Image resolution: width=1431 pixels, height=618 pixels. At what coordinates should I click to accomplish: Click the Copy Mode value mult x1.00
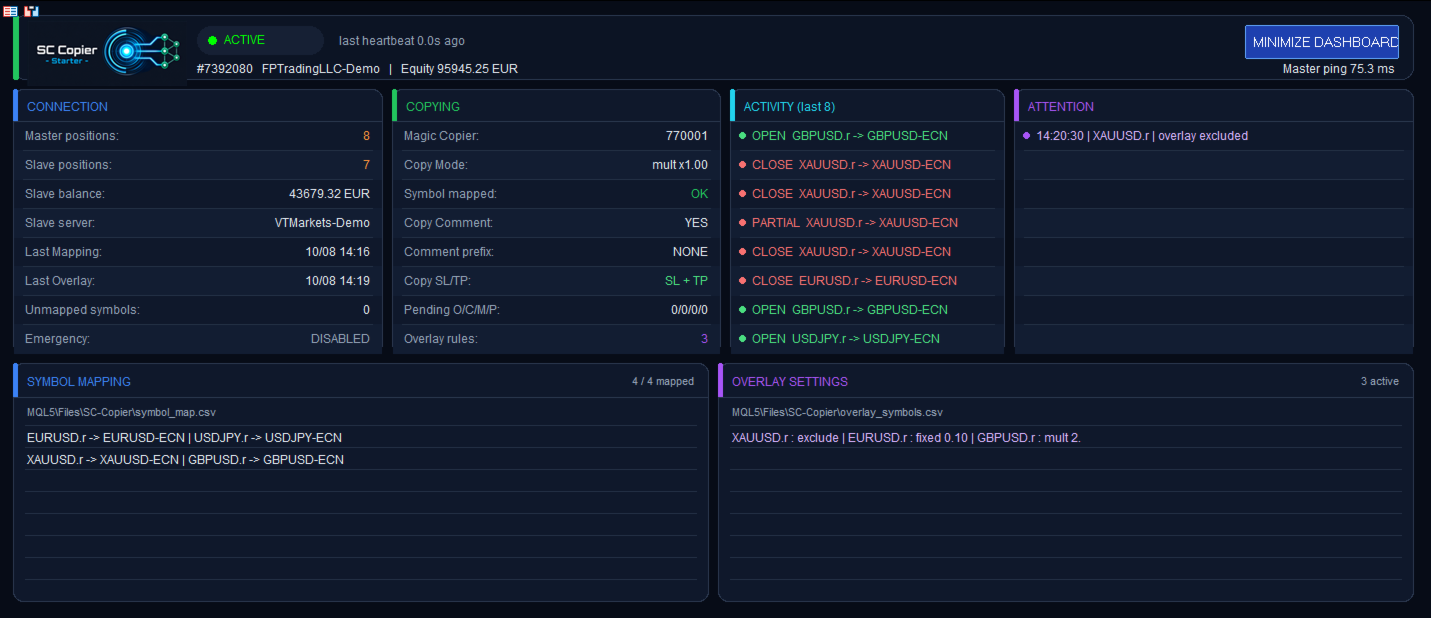click(x=680, y=165)
